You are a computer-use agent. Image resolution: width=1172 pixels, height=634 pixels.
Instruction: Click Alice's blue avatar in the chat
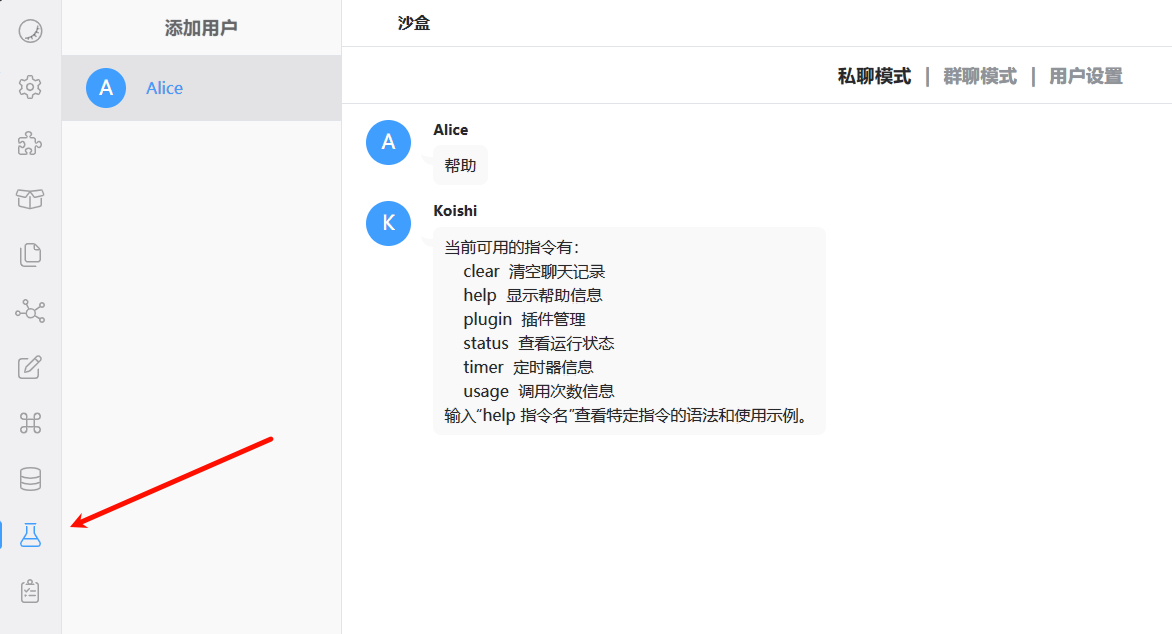click(x=388, y=142)
